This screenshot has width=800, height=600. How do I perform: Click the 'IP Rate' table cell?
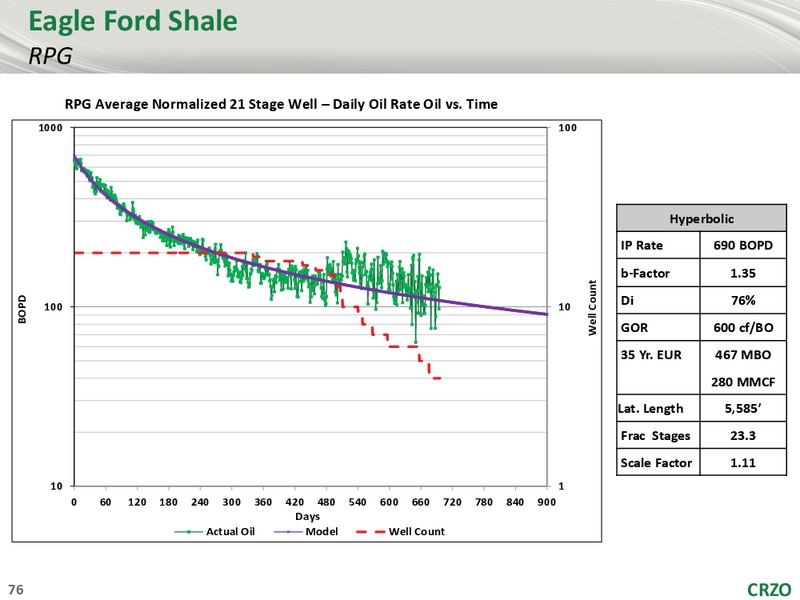658,245
